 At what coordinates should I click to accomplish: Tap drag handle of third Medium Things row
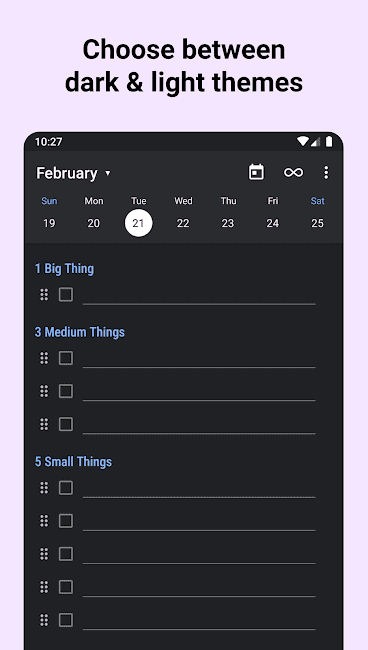44,424
